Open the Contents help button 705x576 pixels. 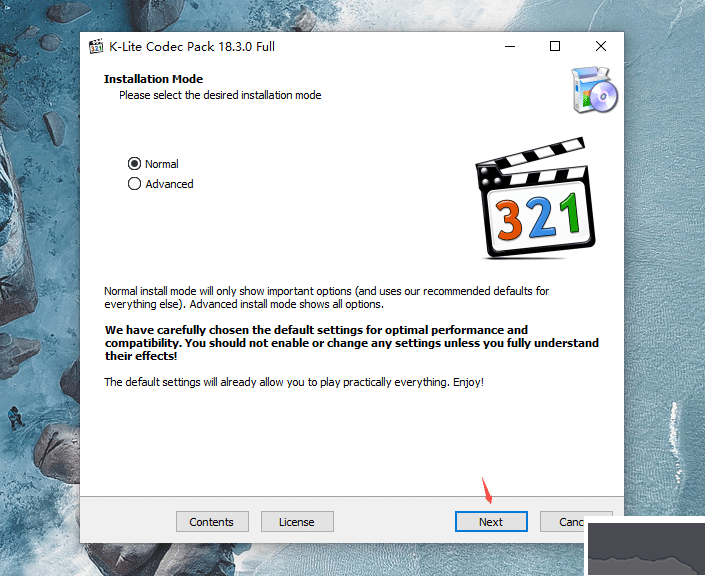[212, 522]
